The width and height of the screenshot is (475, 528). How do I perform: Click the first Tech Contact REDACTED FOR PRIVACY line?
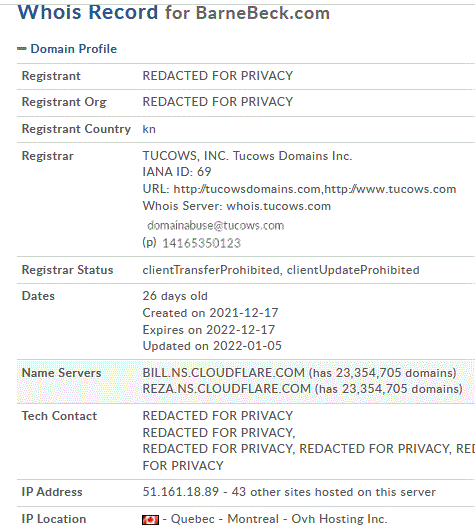218,416
